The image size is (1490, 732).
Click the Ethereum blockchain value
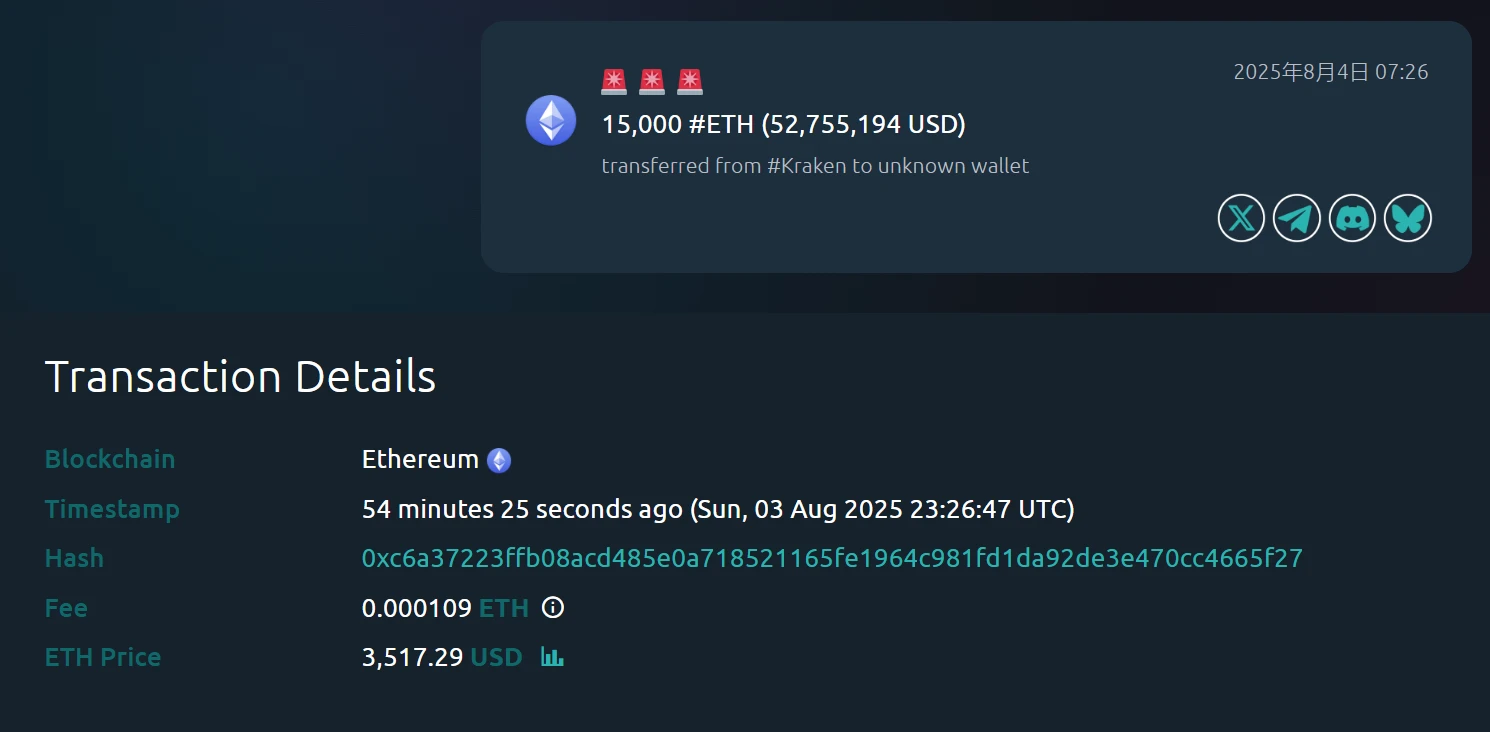coord(420,460)
